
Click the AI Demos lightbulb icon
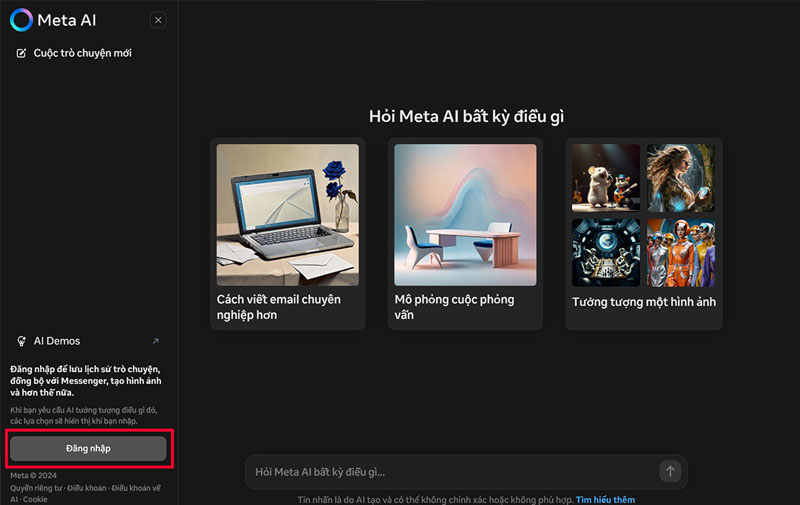coord(21,341)
